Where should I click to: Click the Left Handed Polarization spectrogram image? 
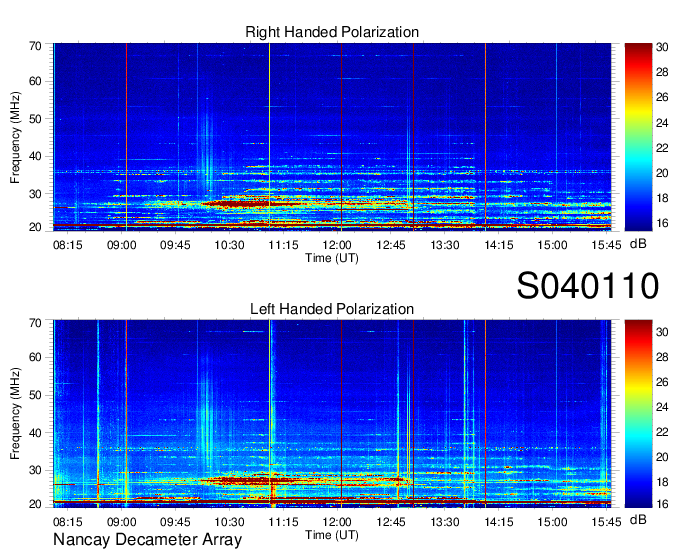332,414
